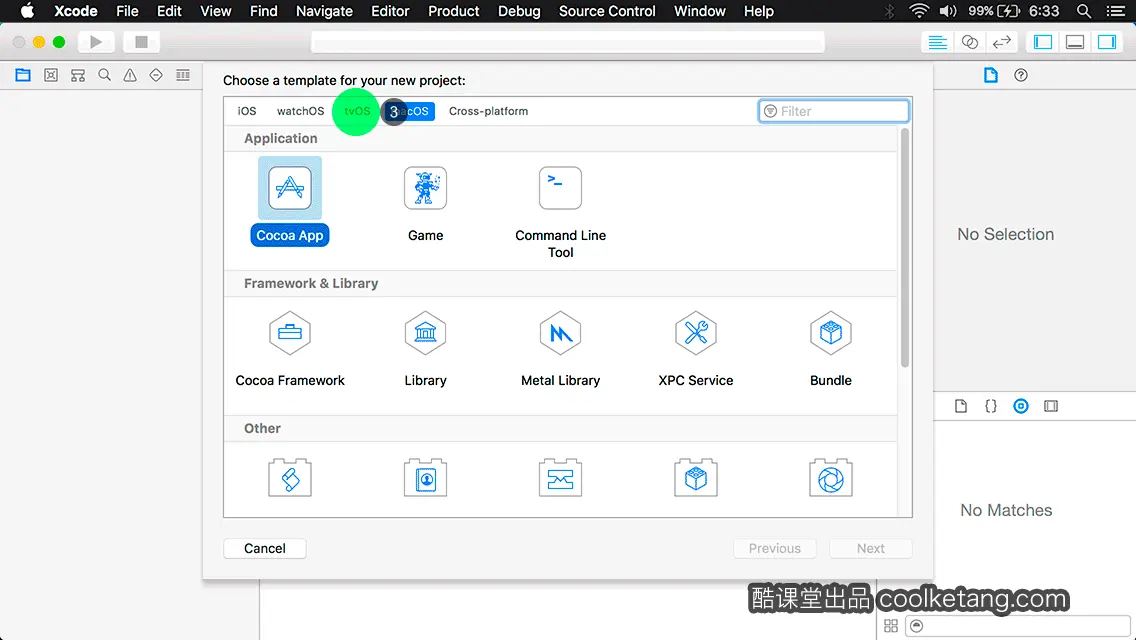The height and width of the screenshot is (640, 1136).
Task: Toggle library grid view icon
Action: (x=891, y=626)
